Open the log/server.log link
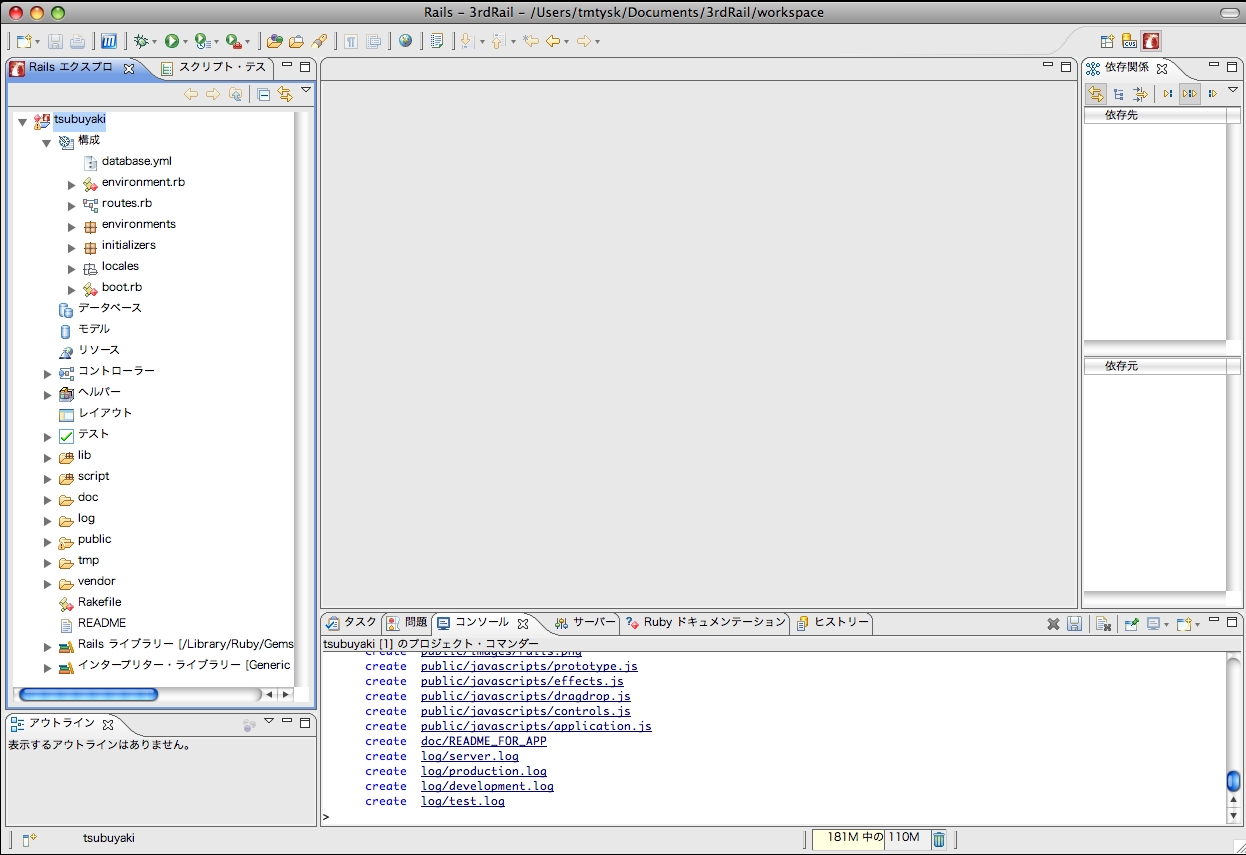This screenshot has width=1246, height=855. point(470,756)
